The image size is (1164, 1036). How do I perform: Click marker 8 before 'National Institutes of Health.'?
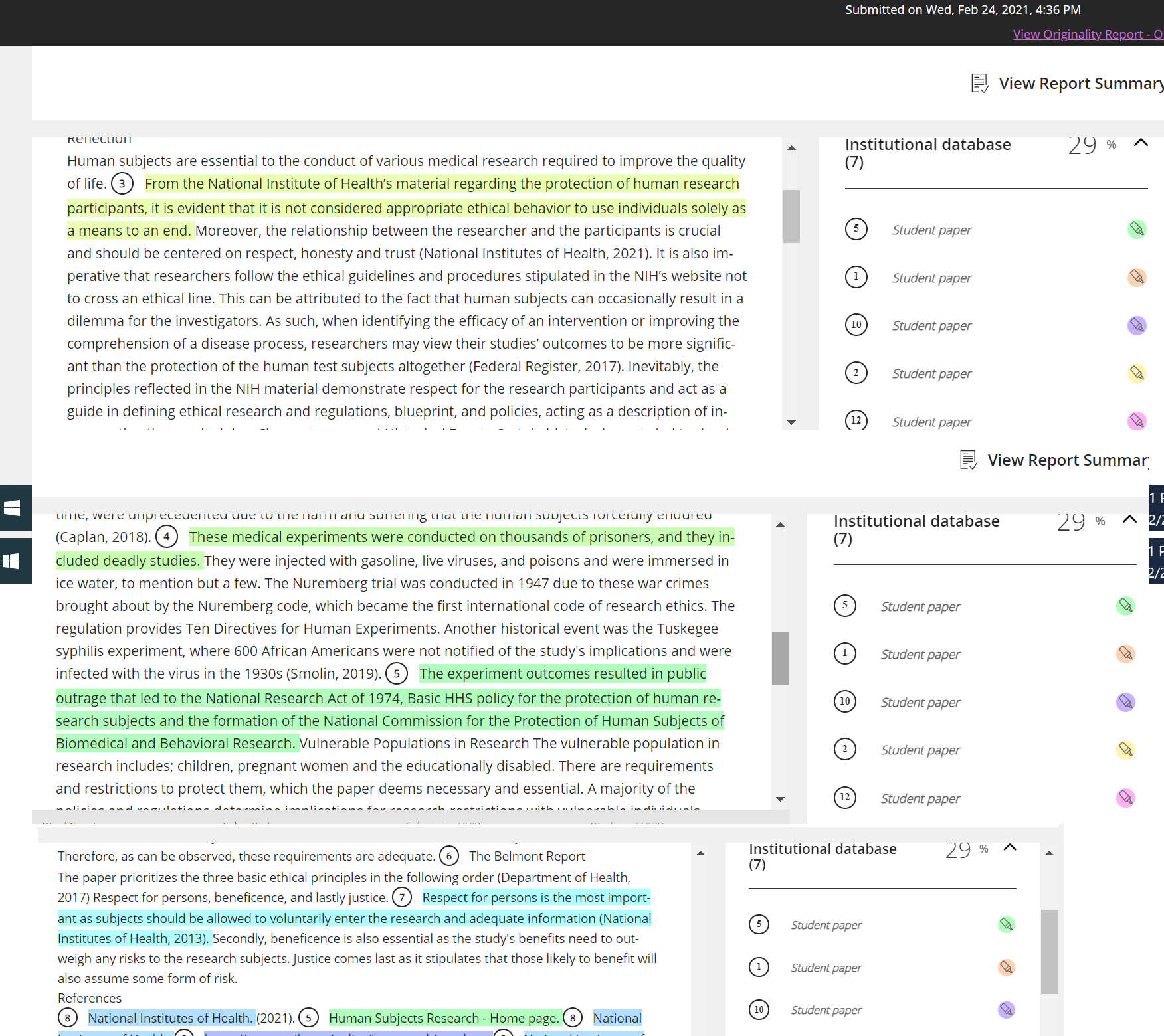point(68,1018)
